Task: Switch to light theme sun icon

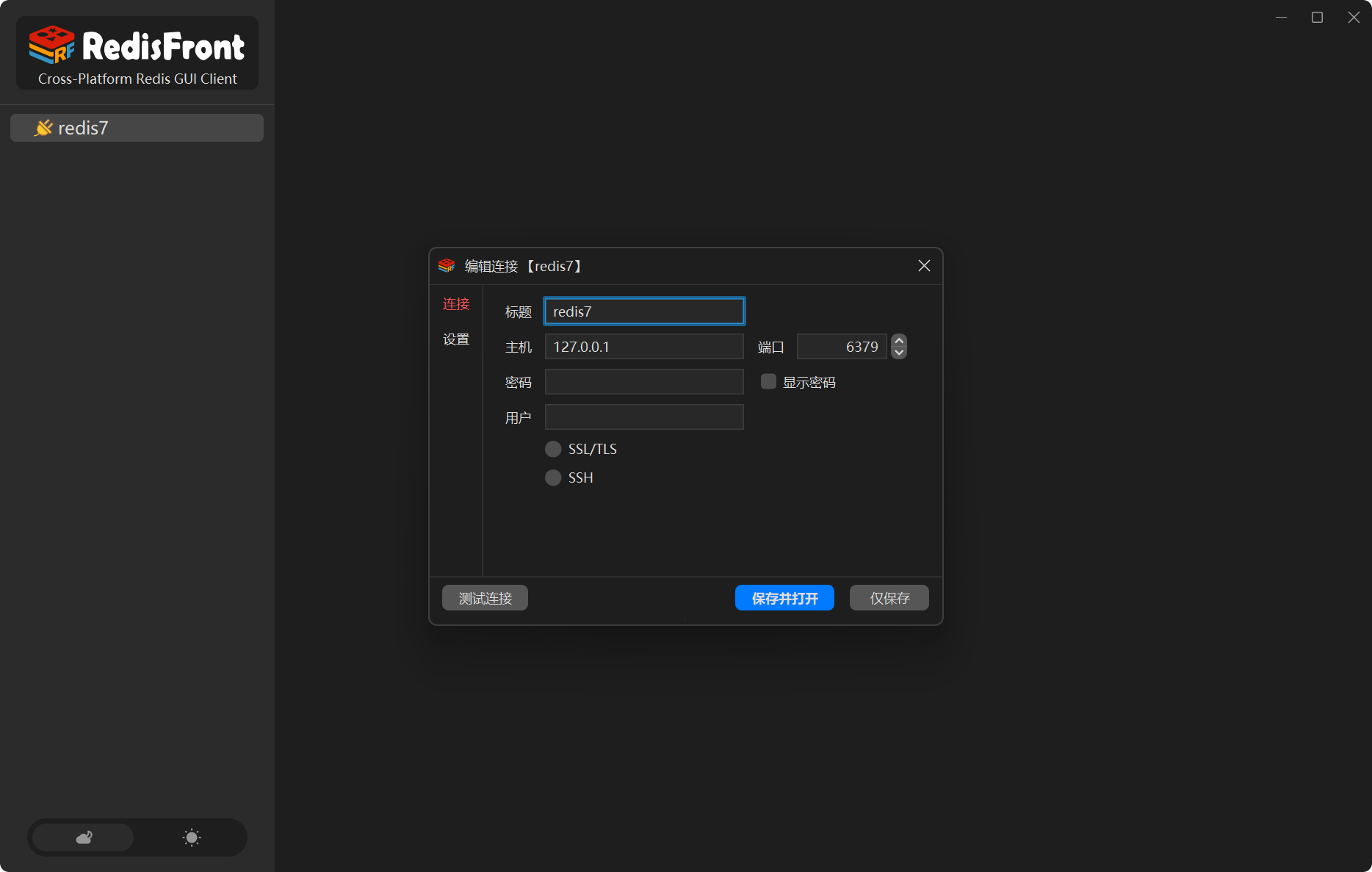Action: (192, 837)
